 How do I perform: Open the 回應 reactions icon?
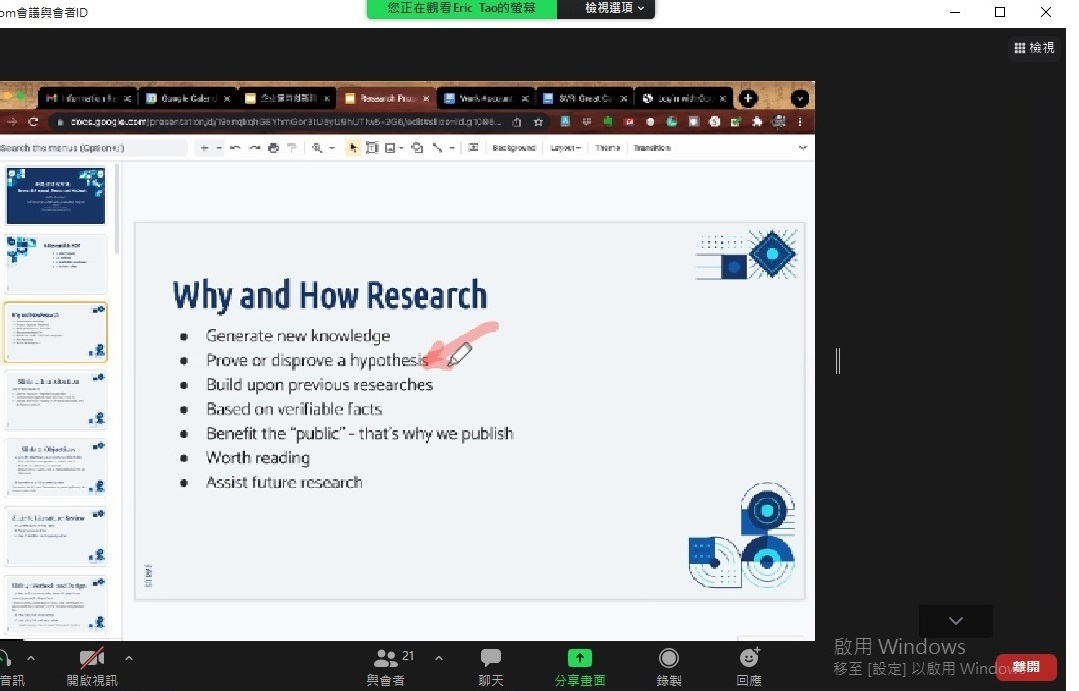click(x=749, y=658)
